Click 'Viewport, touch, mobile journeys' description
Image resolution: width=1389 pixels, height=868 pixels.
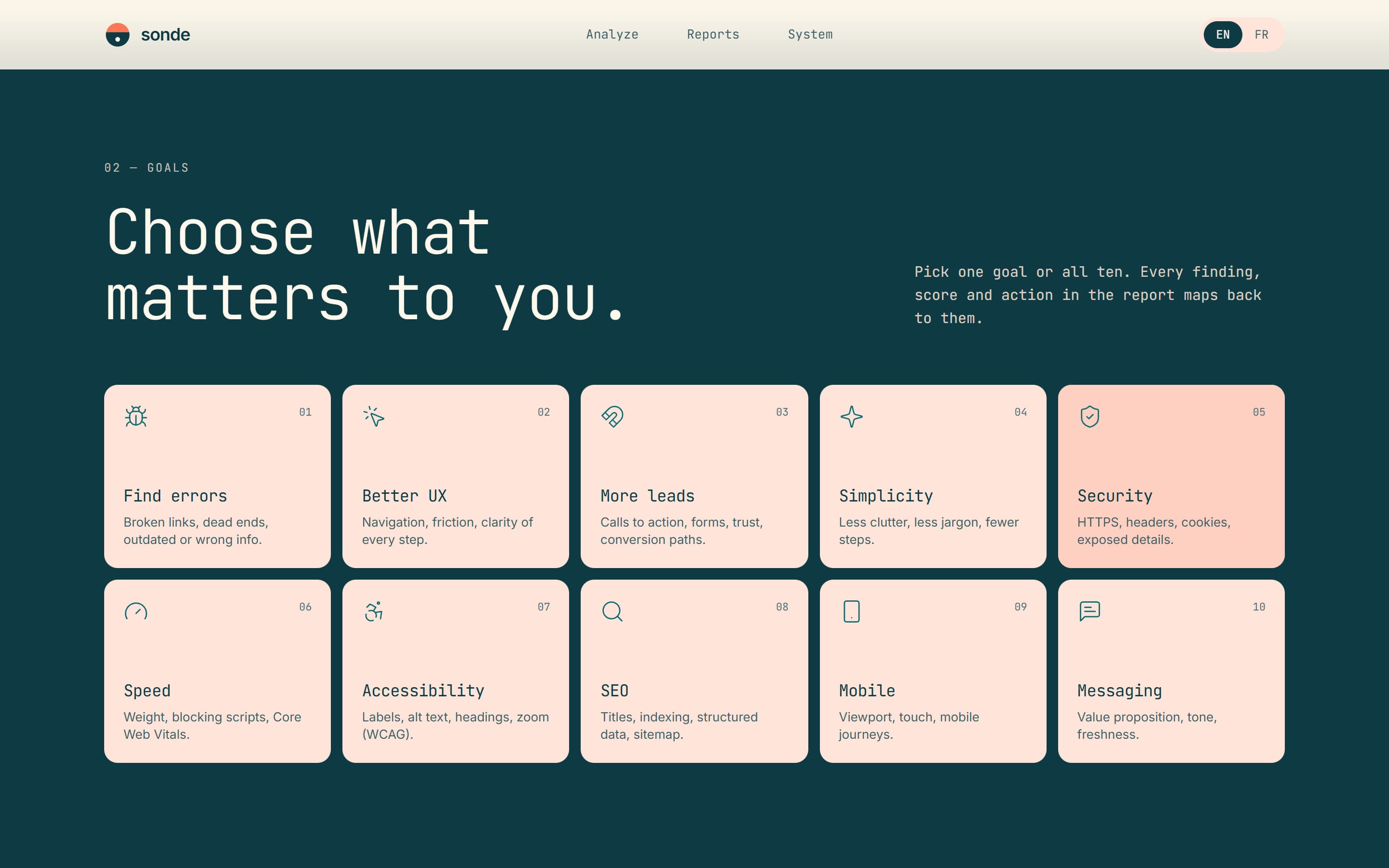[909, 726]
